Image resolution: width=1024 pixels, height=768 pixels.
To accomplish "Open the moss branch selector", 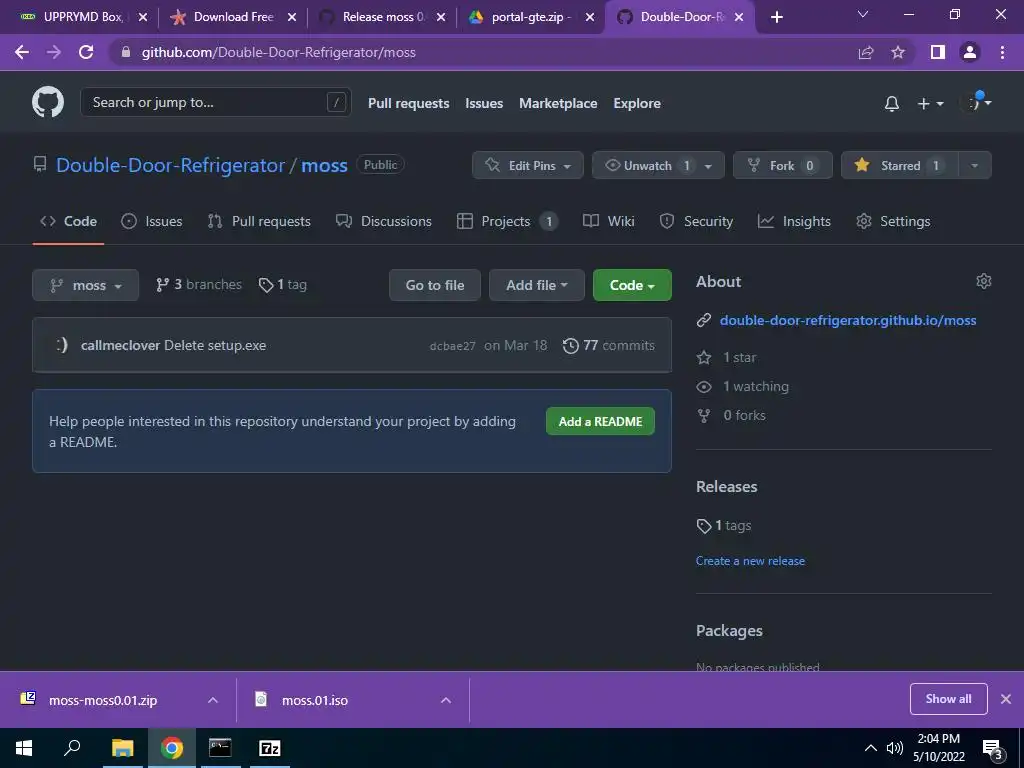I will coord(86,285).
